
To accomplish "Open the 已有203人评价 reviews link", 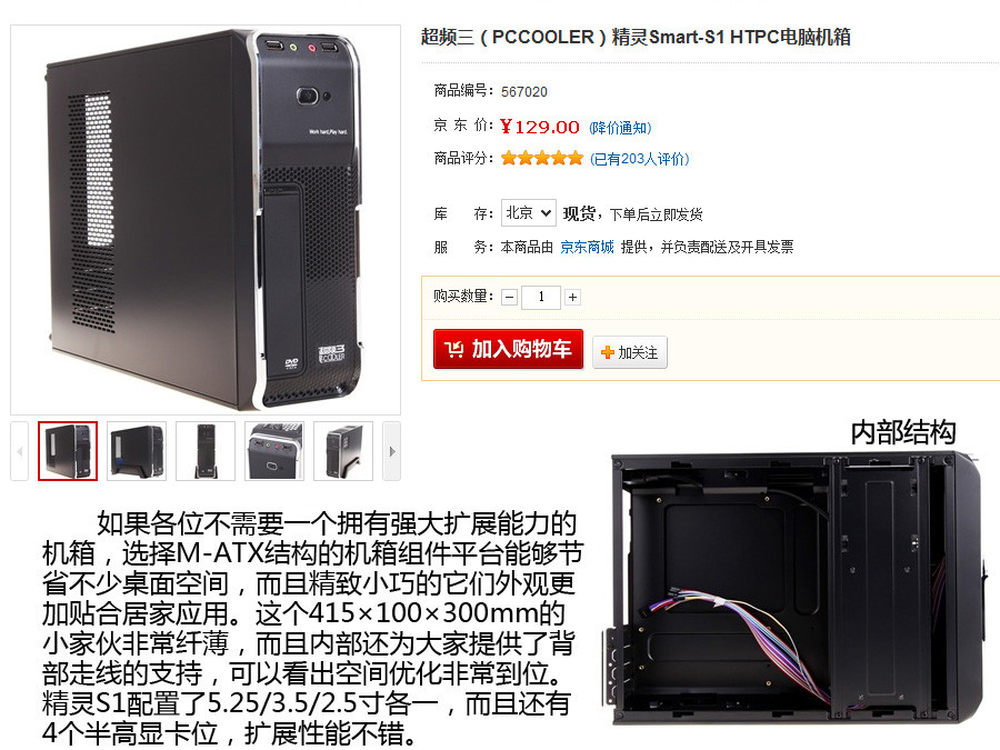I will pyautogui.click(x=640, y=159).
